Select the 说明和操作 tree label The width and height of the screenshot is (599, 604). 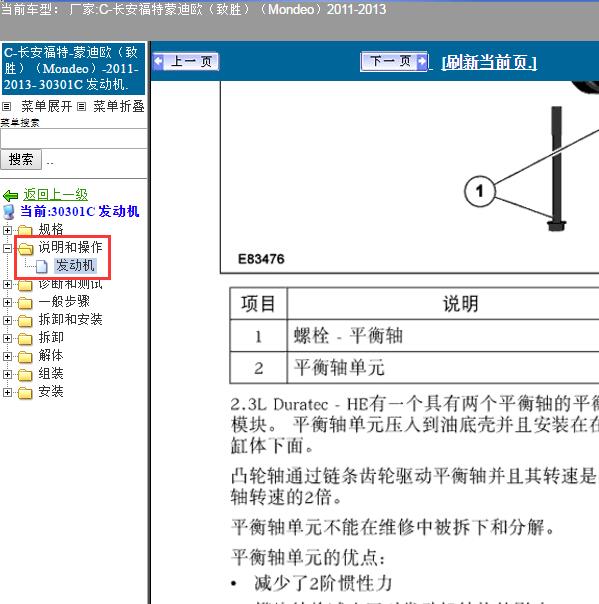click(70, 247)
